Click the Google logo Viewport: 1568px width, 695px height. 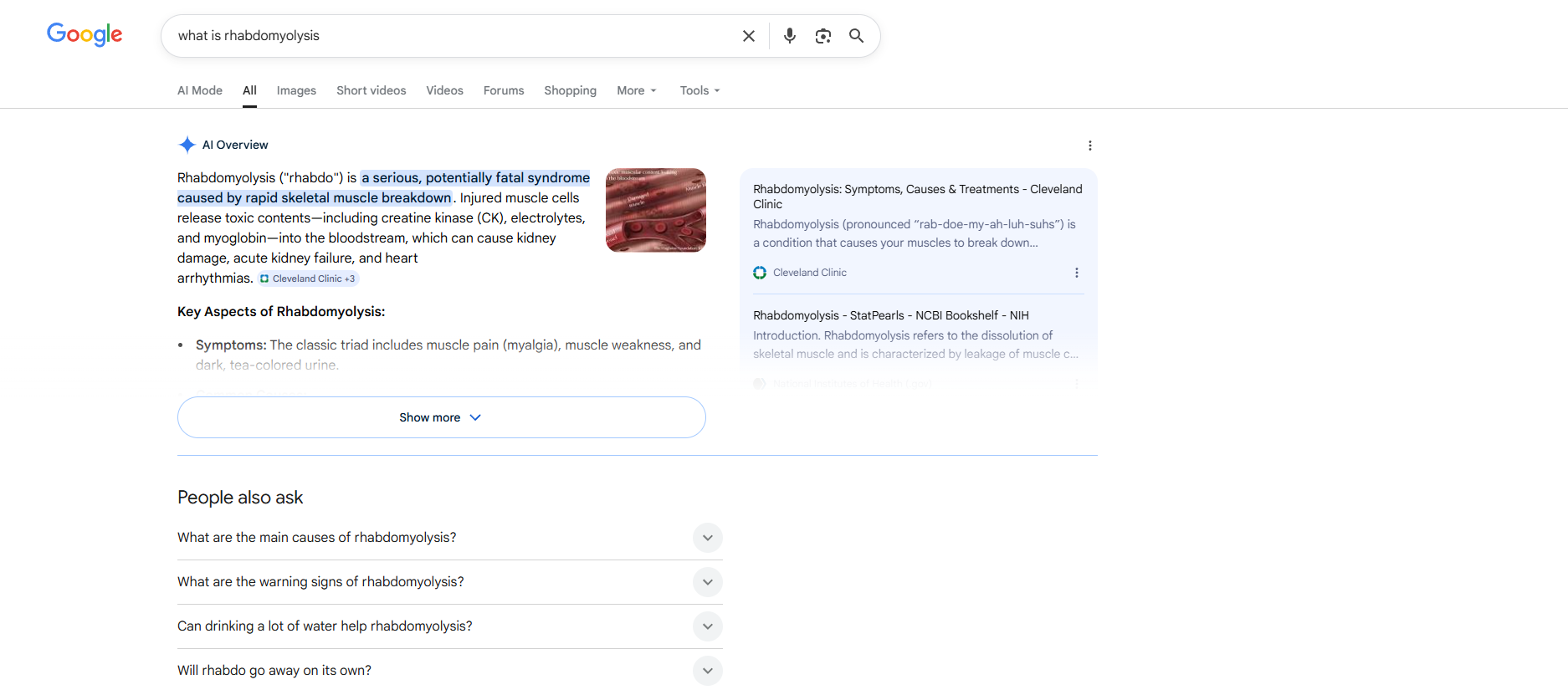click(85, 34)
